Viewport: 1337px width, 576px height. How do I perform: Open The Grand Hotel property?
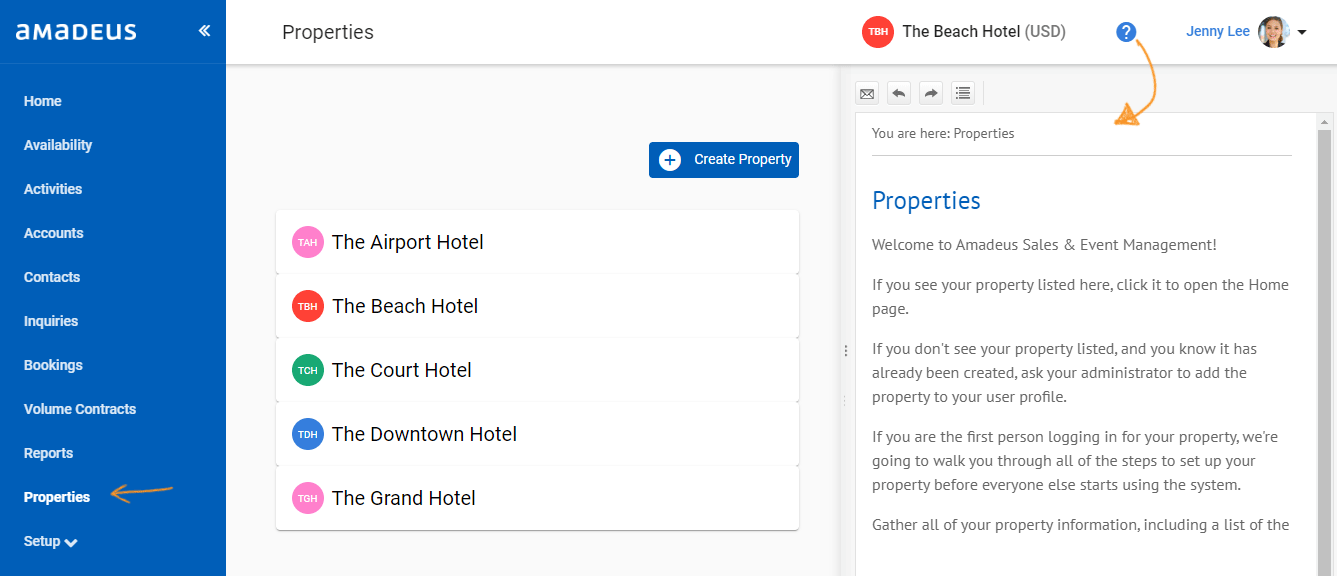[537, 498]
